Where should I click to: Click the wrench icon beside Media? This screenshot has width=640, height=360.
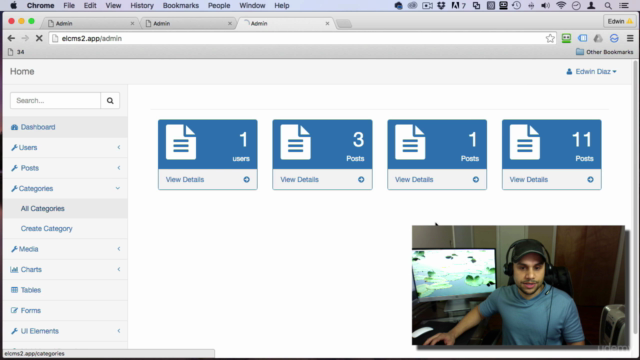point(14,249)
